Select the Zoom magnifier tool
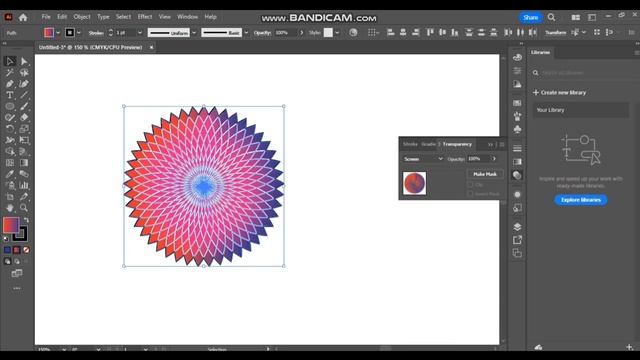The height and width of the screenshot is (360, 640). tap(24, 208)
